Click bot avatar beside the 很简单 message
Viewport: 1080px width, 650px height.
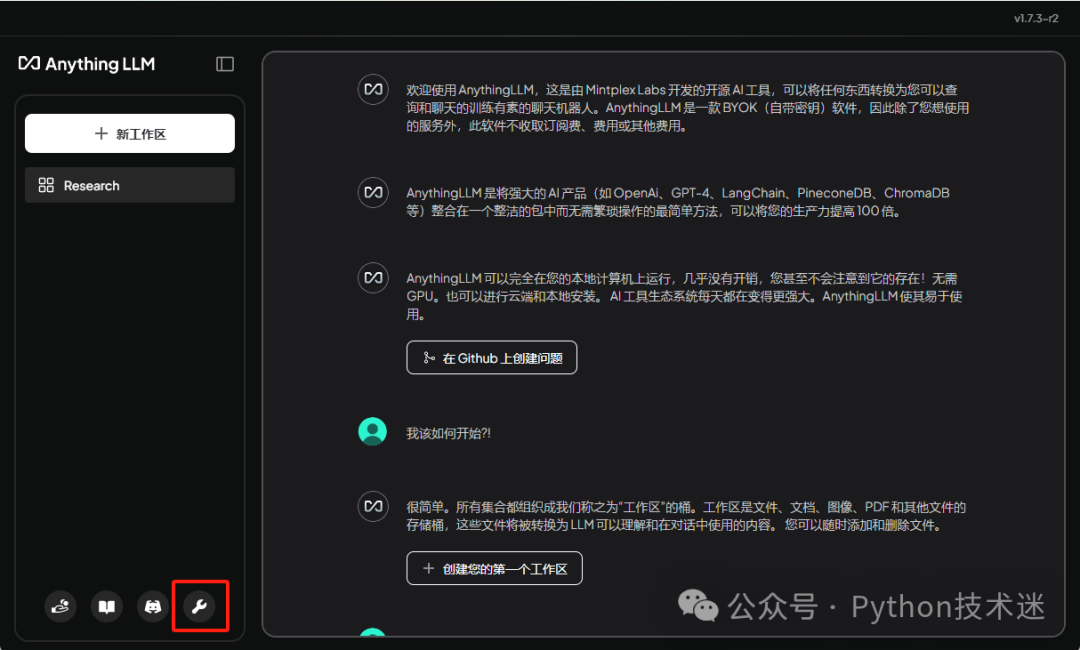point(373,507)
